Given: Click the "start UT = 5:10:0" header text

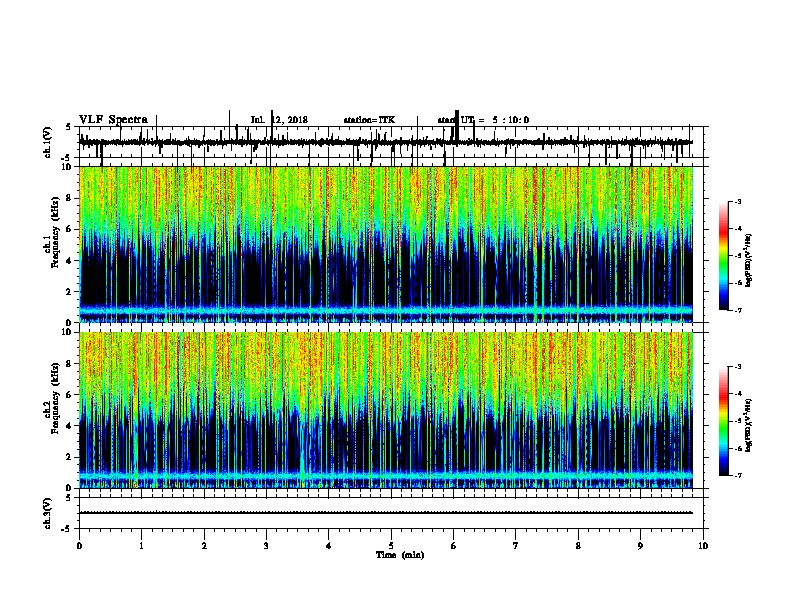Looking at the screenshot, I should pos(483,120).
